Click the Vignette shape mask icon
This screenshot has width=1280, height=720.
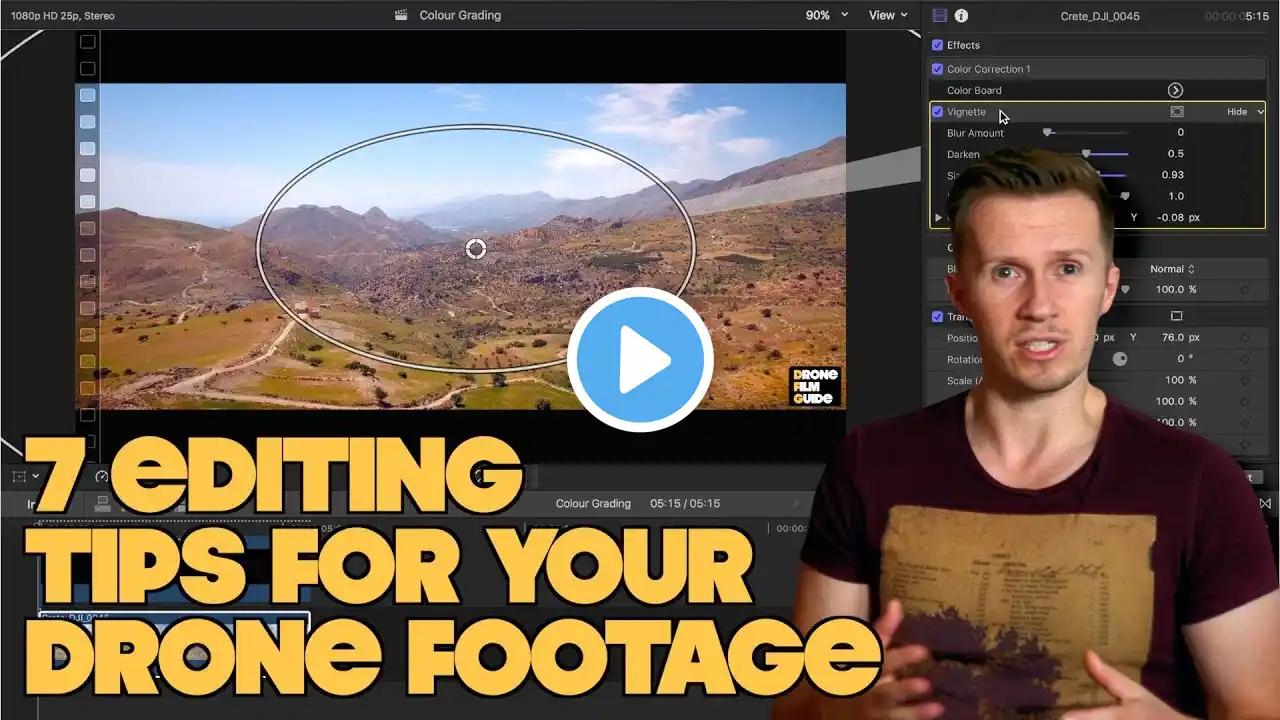1177,112
